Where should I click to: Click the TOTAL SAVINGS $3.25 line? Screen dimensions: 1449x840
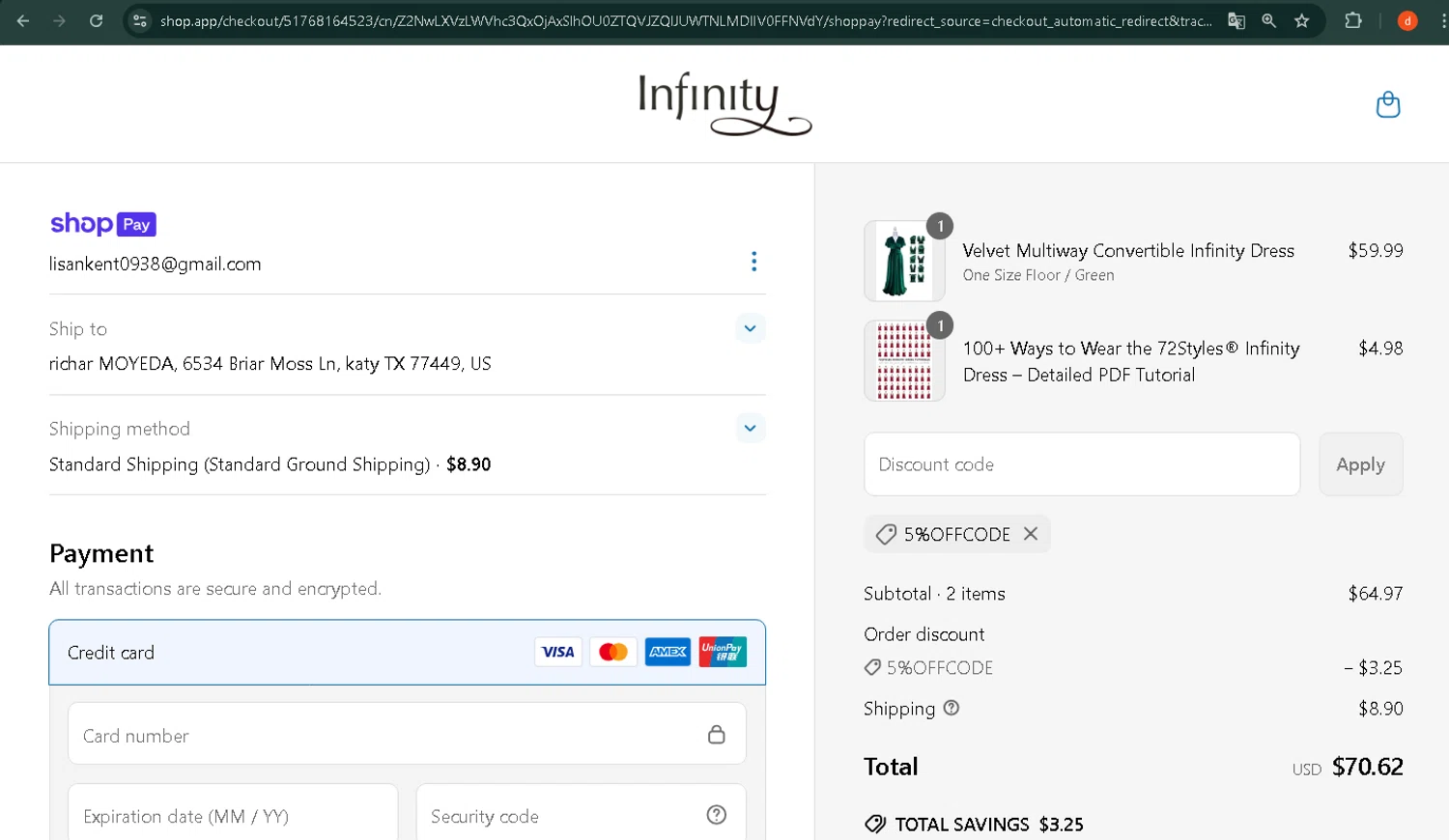[974, 825]
